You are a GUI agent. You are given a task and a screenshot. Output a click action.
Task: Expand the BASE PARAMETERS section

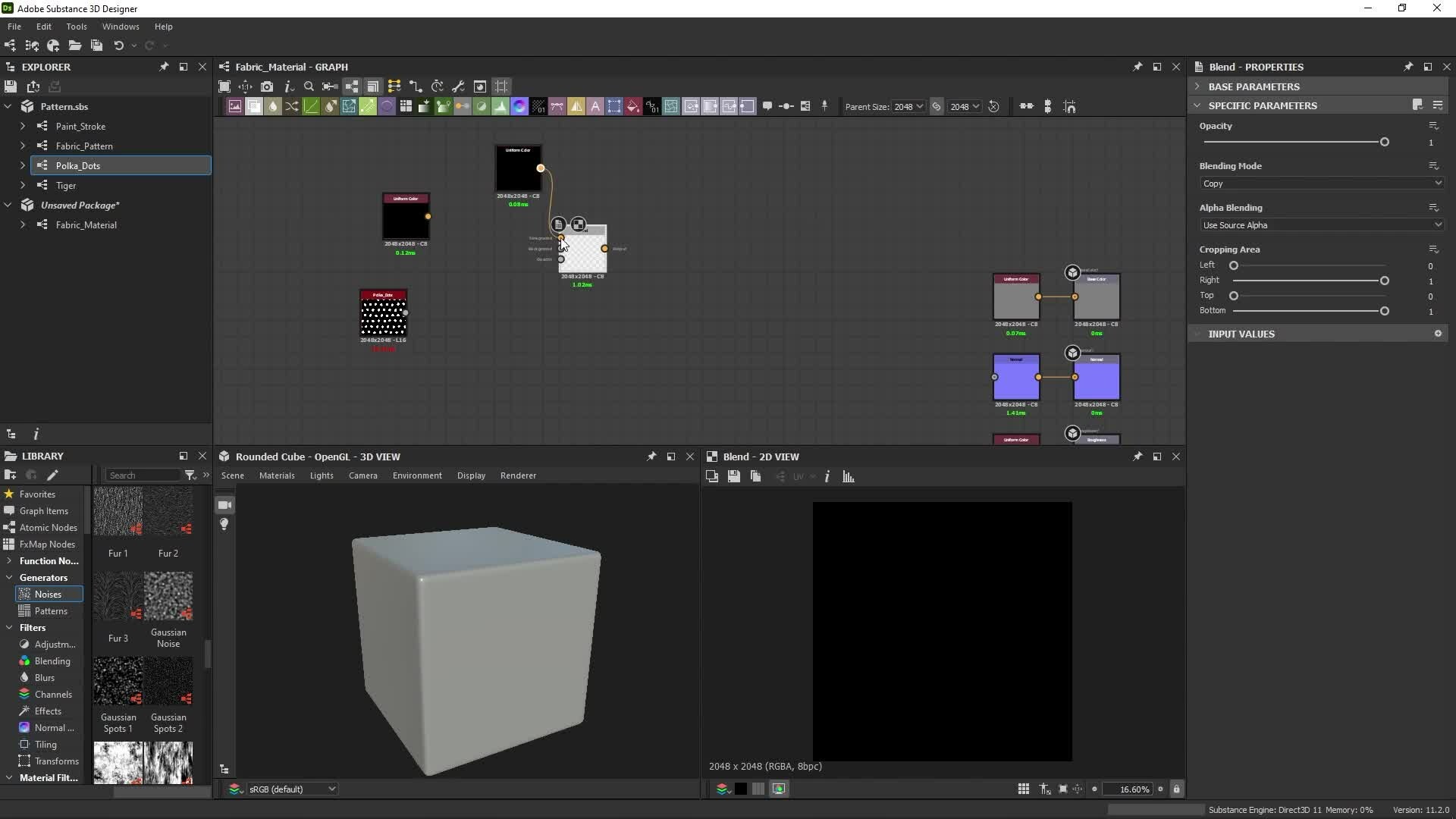(1253, 86)
